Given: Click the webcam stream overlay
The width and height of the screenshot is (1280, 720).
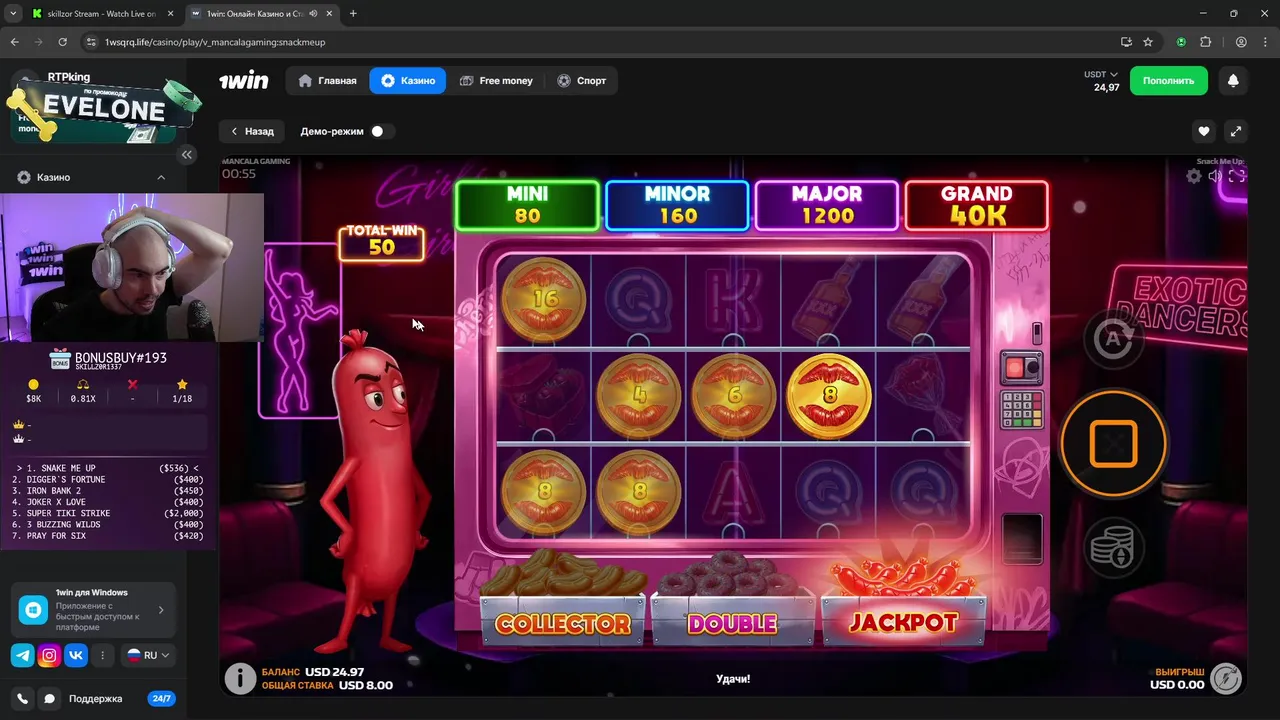Looking at the screenshot, I should click(x=132, y=268).
